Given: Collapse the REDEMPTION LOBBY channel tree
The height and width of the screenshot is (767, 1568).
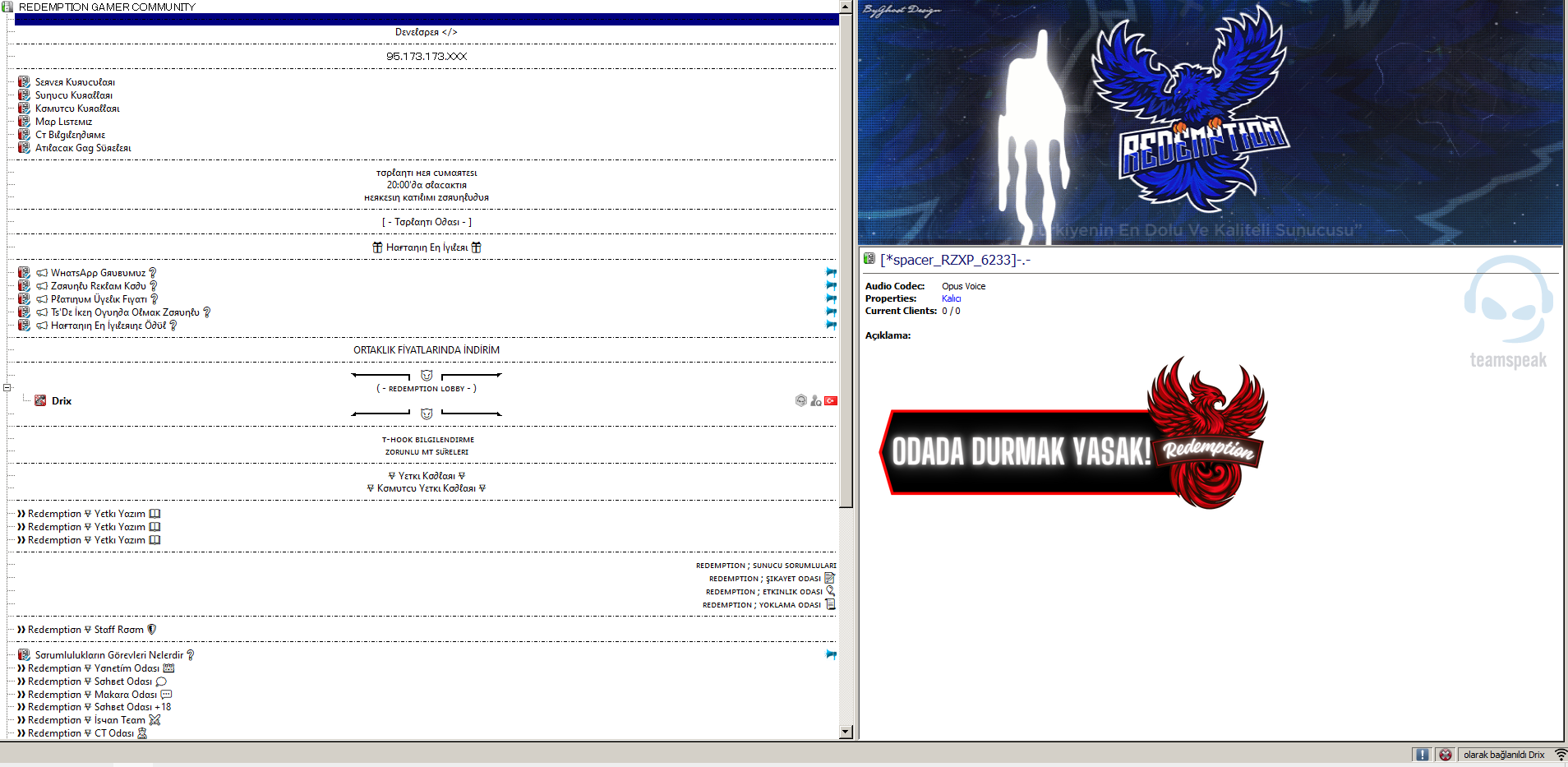Looking at the screenshot, I should [7, 388].
